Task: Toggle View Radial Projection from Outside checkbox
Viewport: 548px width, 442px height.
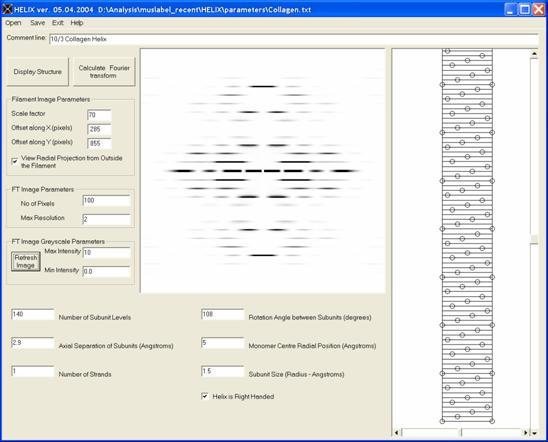Action: coord(15,161)
